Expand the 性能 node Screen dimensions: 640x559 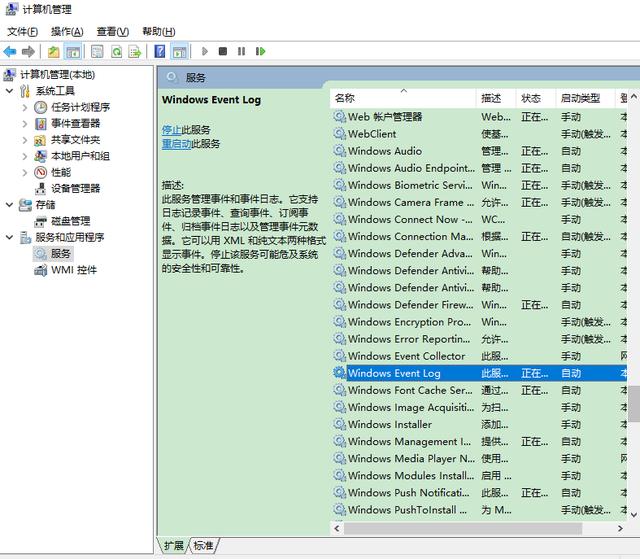click(x=25, y=172)
